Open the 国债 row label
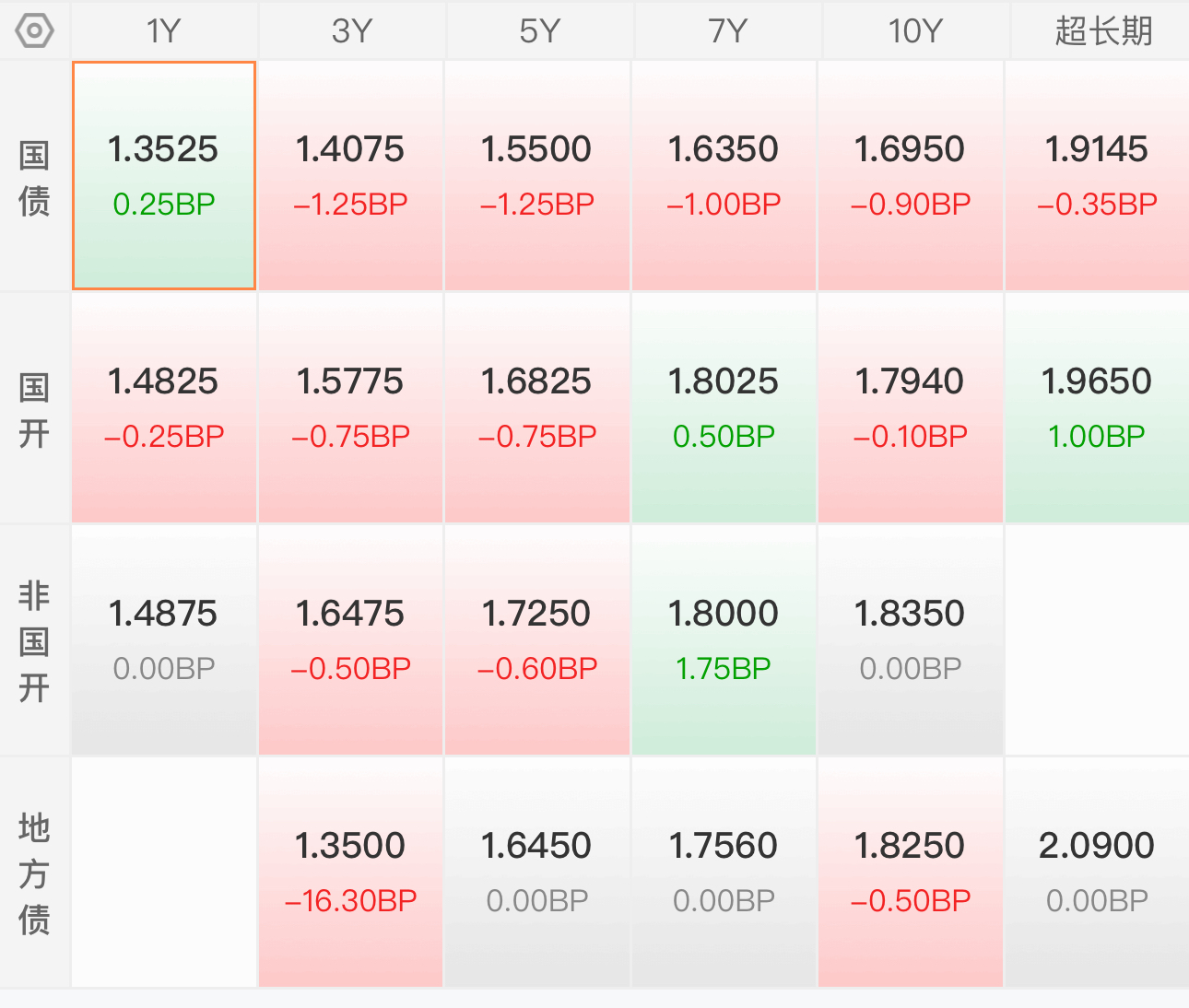 (x=35, y=177)
